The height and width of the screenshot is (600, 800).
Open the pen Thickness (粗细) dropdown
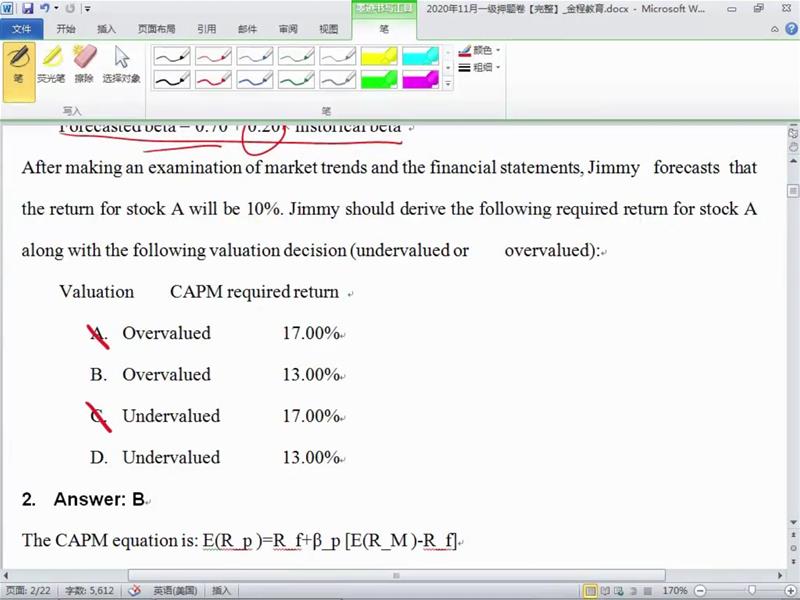(x=481, y=67)
